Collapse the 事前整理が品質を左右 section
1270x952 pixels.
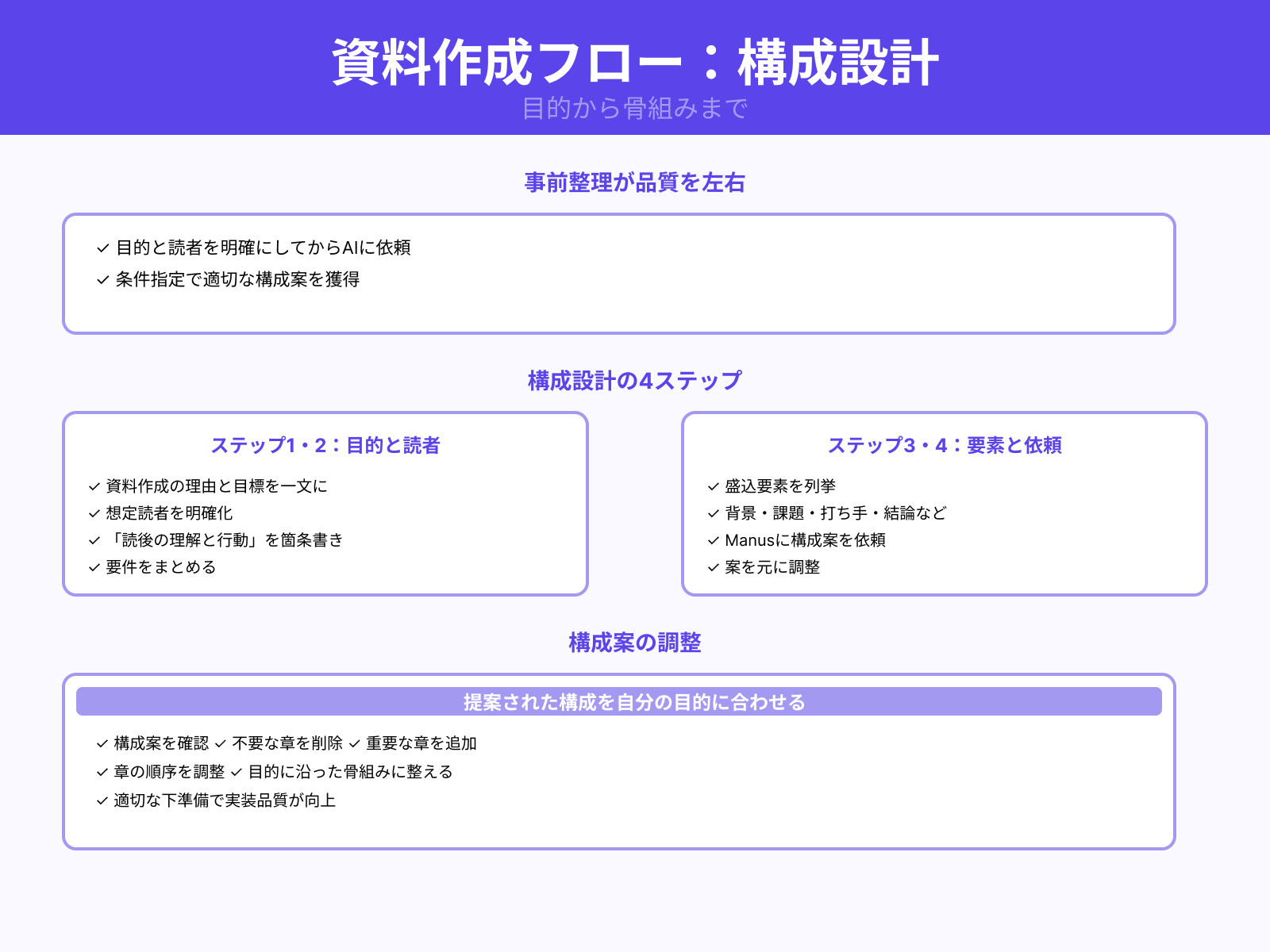[x=635, y=182]
